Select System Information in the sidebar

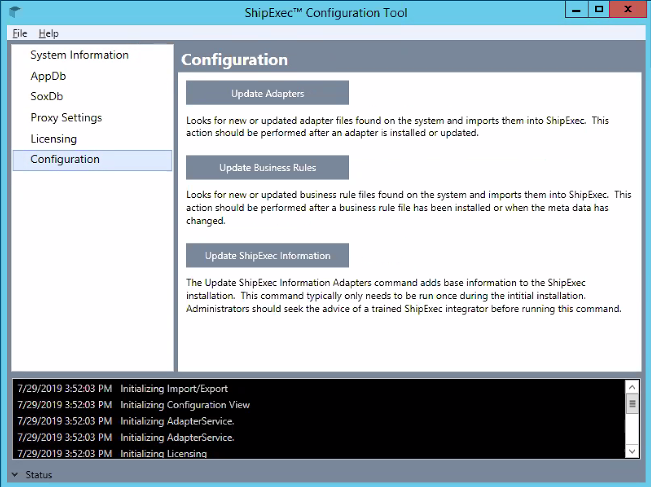tap(79, 55)
